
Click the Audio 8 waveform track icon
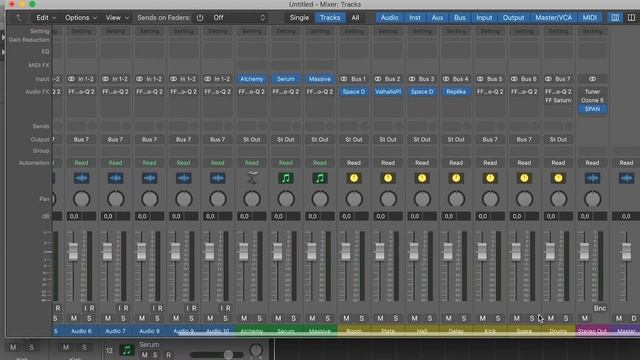(149, 178)
